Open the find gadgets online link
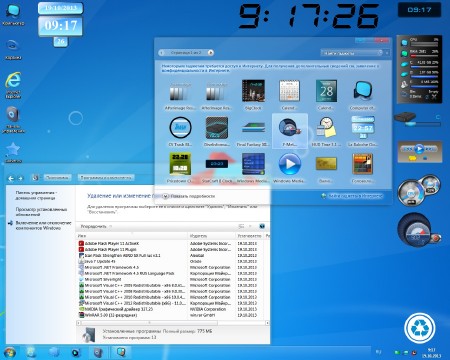The image size is (450, 360). 352,196
